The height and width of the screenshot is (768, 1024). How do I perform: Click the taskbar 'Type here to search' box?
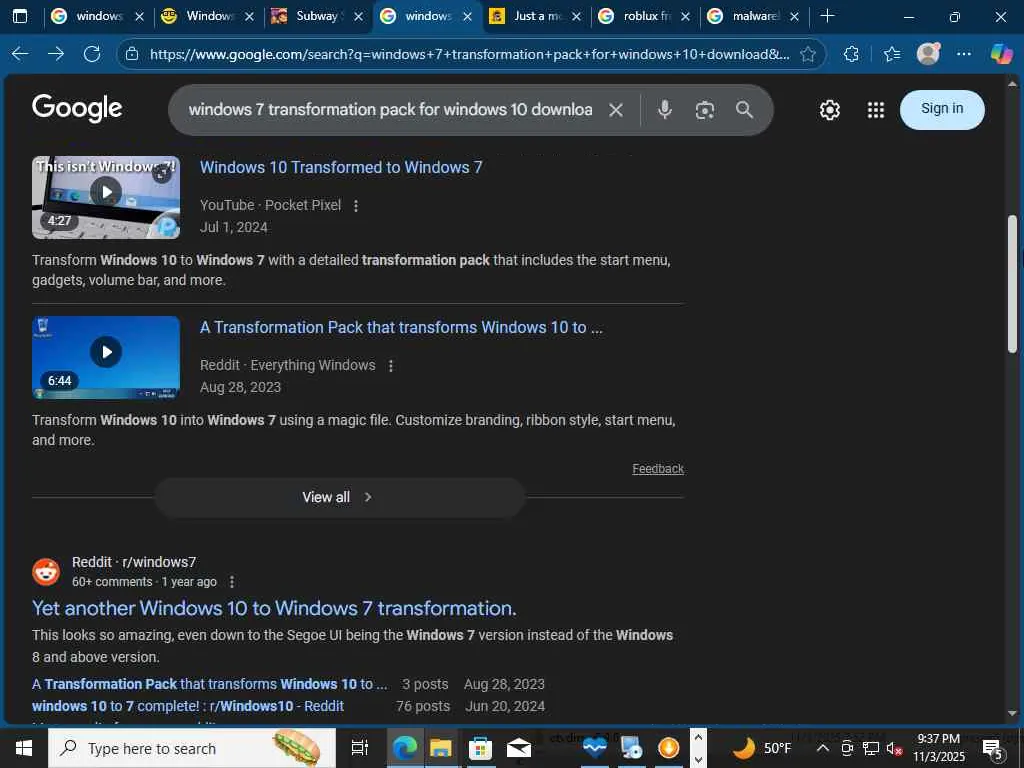point(192,748)
